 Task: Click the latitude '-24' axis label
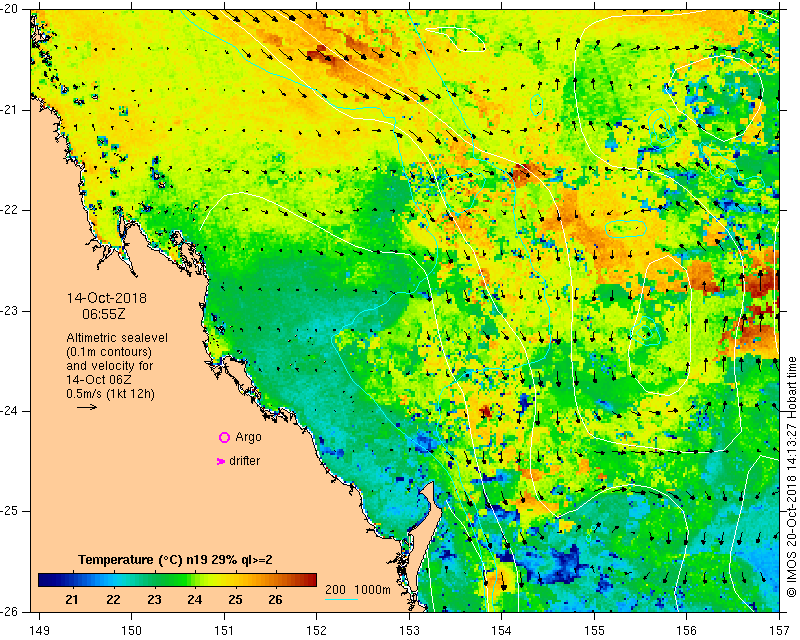[x=9, y=411]
